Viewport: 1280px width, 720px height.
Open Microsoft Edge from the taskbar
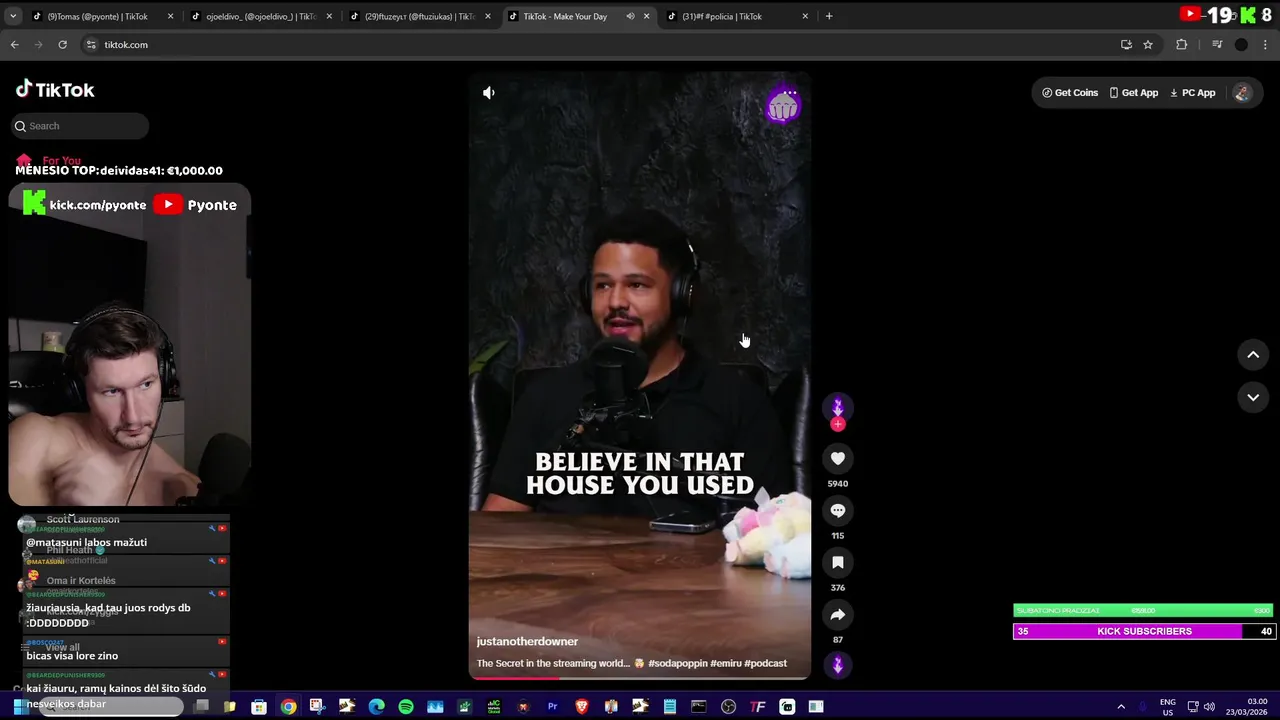[376, 707]
